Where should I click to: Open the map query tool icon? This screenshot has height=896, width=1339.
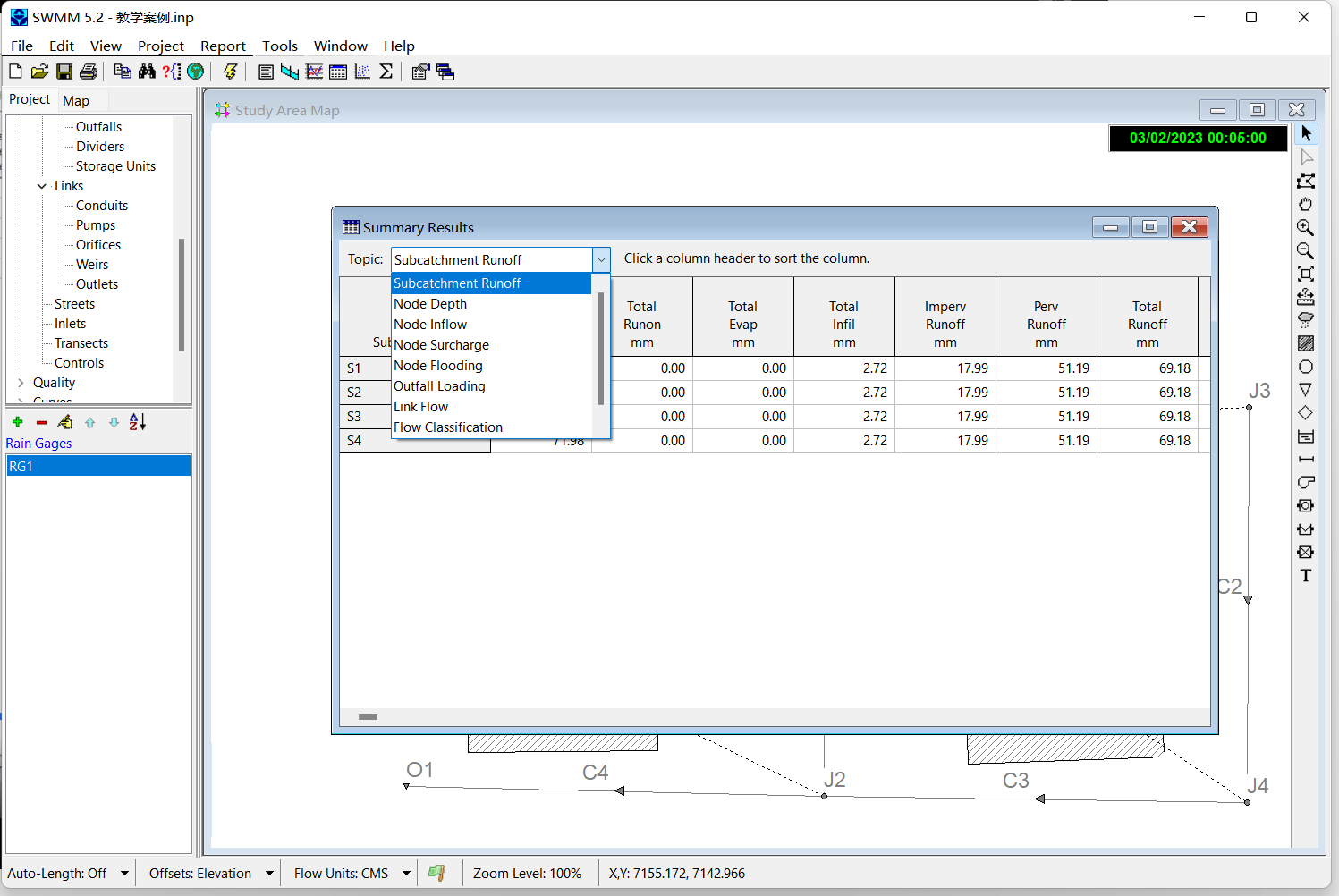pyautogui.click(x=172, y=72)
